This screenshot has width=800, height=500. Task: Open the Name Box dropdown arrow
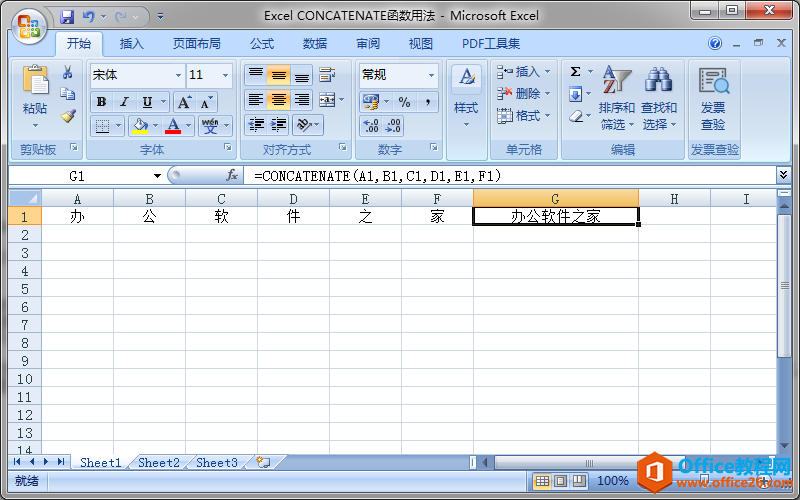pos(157,177)
